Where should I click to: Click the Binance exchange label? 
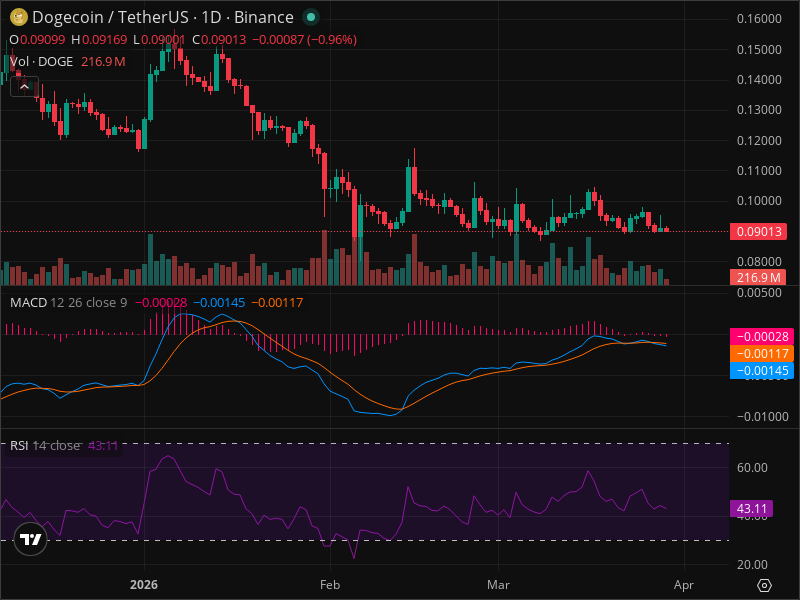[264, 17]
